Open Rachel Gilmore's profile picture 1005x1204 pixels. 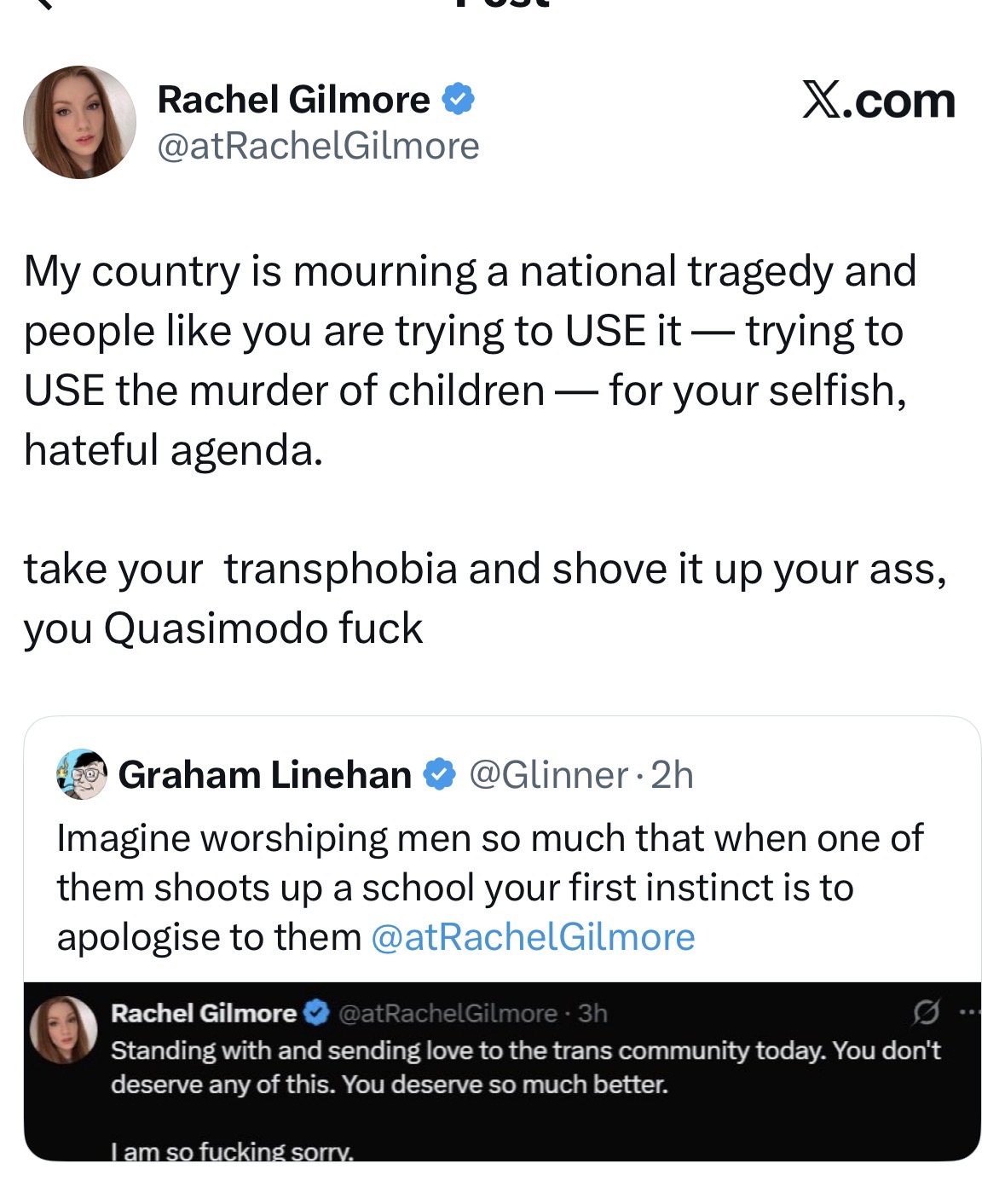coord(79,122)
